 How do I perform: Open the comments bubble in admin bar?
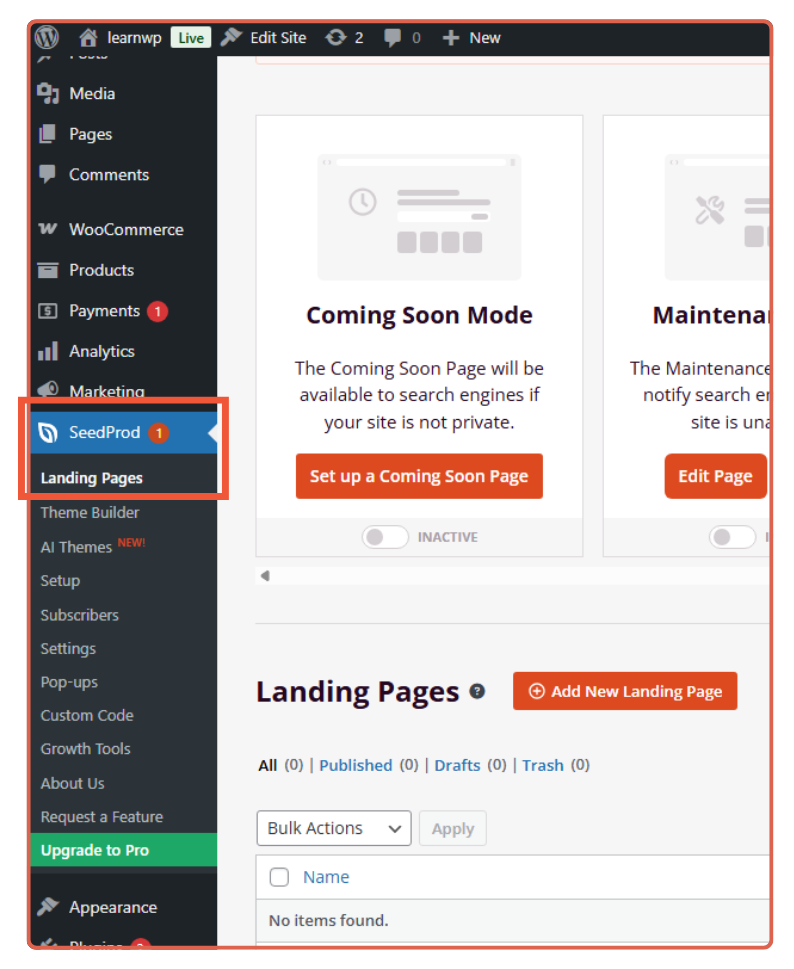tap(393, 38)
